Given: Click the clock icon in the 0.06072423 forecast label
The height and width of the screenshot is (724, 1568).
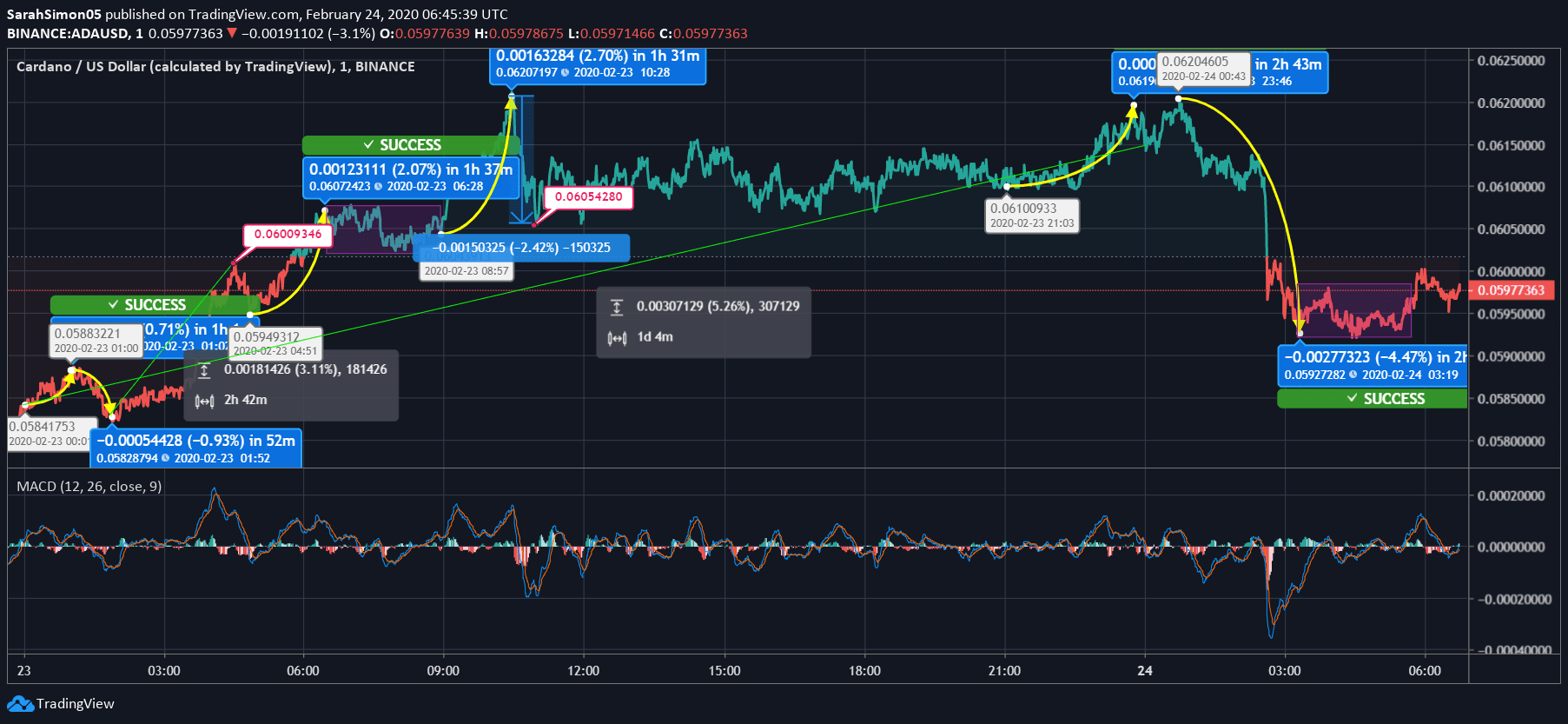Looking at the screenshot, I should tap(378, 186).
